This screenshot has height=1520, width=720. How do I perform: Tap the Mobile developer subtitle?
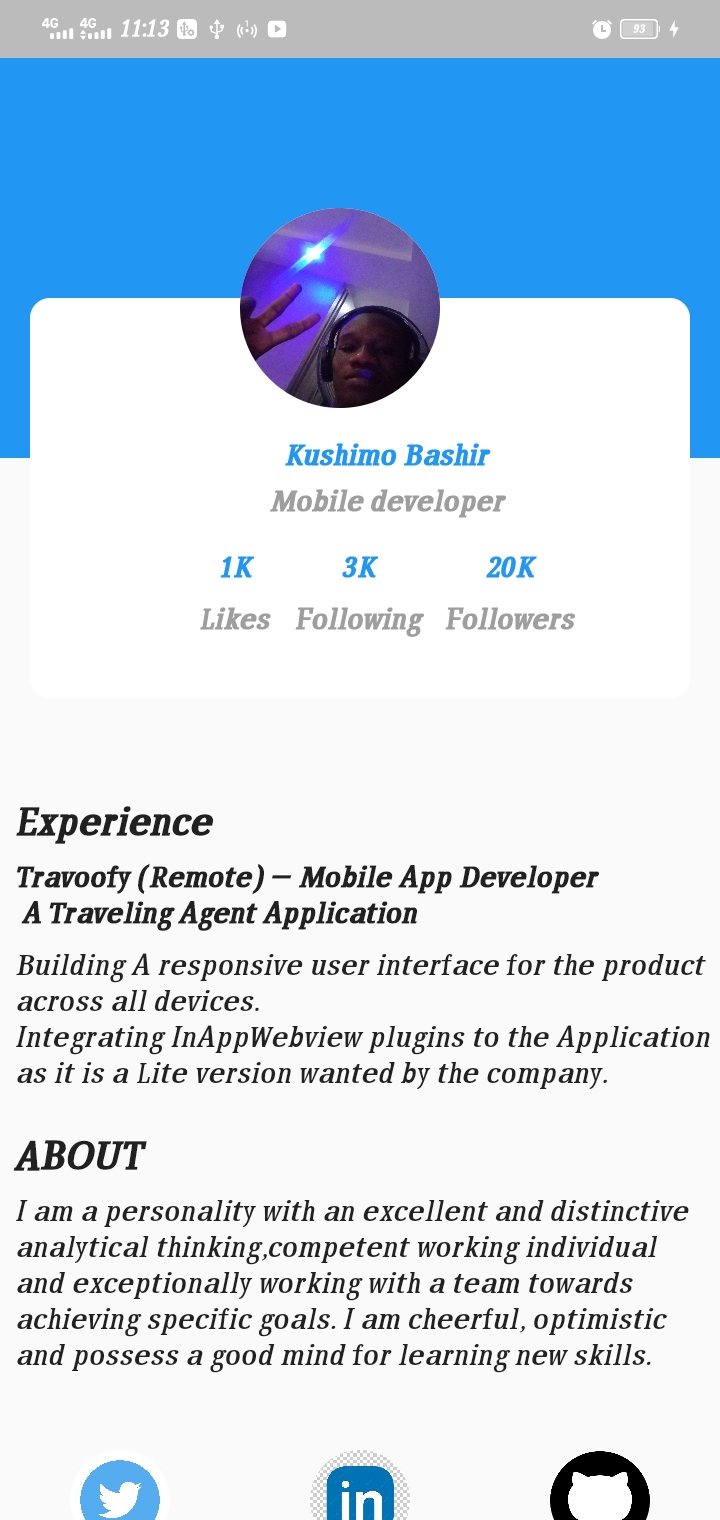tap(388, 501)
